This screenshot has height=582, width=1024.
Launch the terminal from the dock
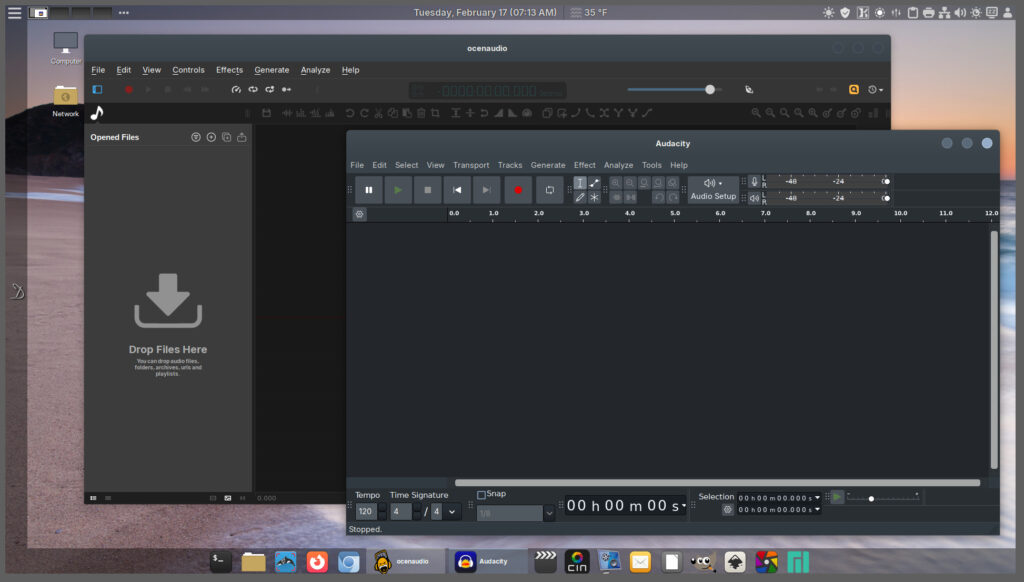[221, 562]
